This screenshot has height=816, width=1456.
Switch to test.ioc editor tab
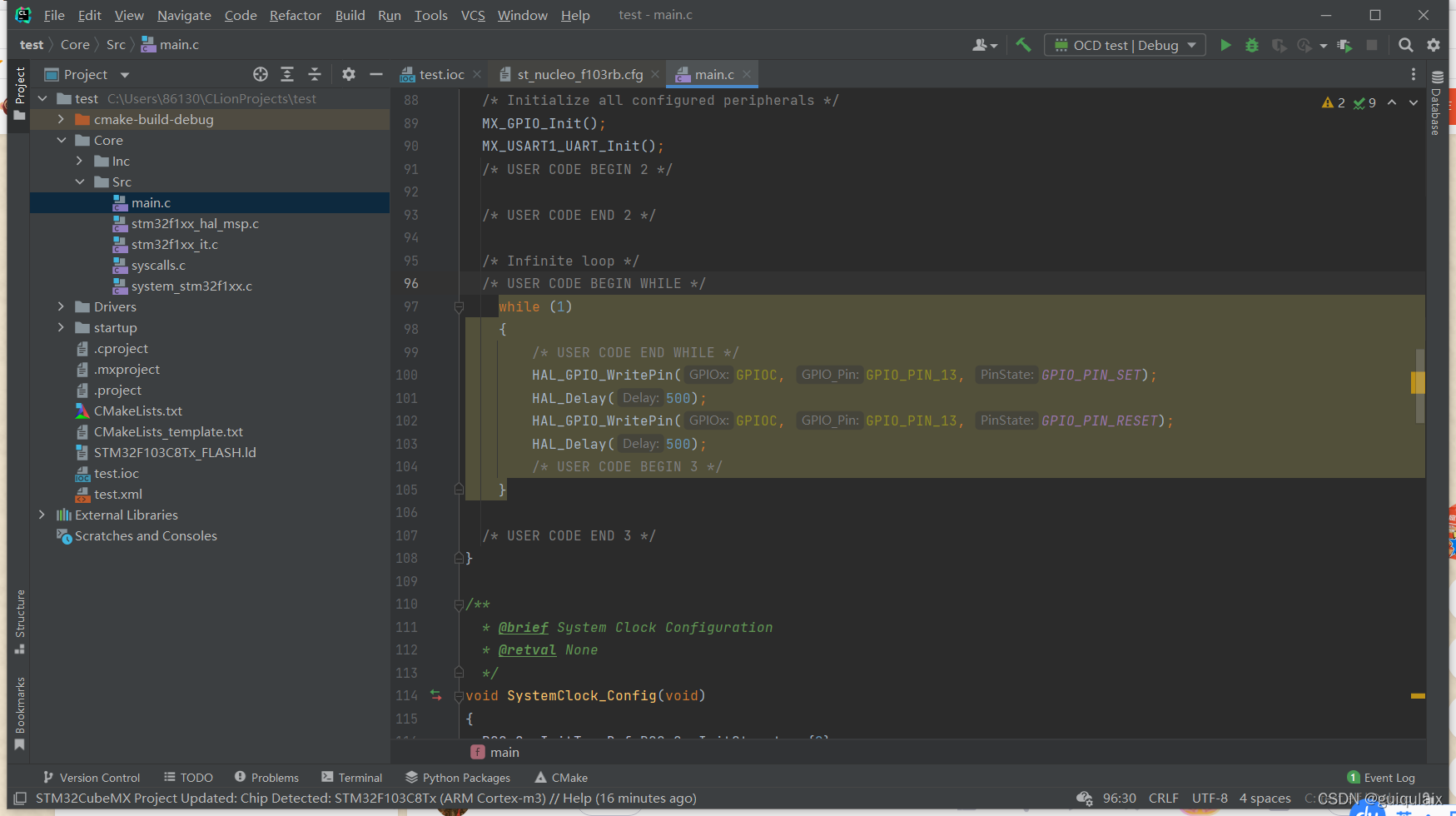[x=441, y=74]
